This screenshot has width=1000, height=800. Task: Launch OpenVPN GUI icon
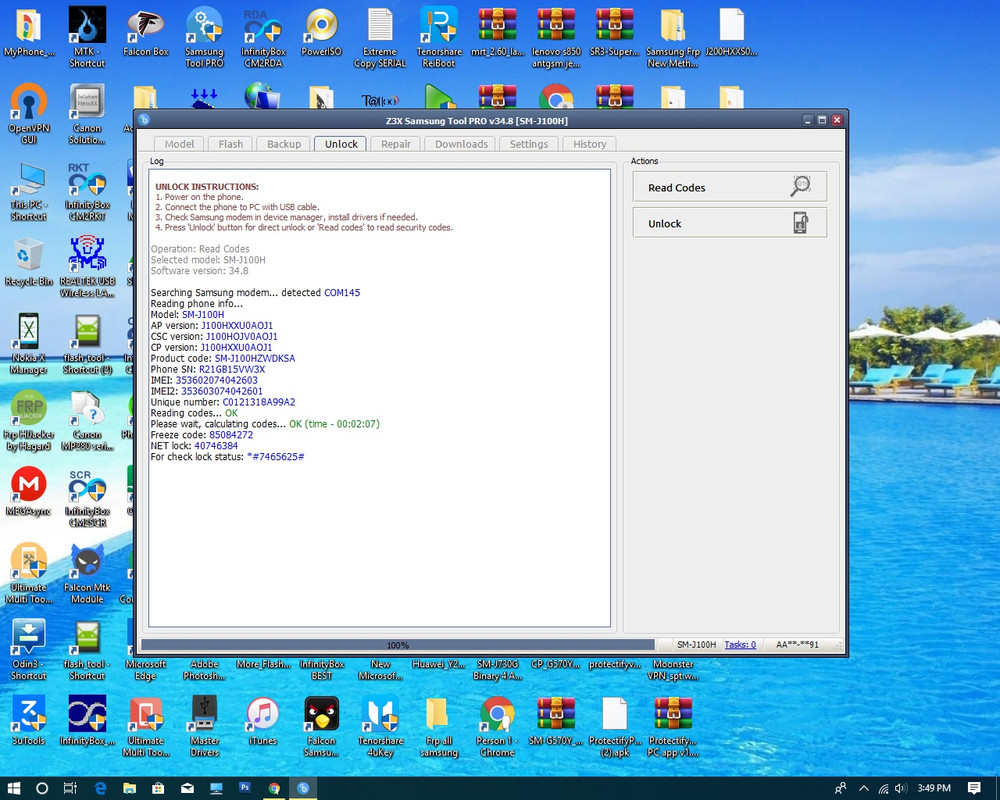coord(29,113)
